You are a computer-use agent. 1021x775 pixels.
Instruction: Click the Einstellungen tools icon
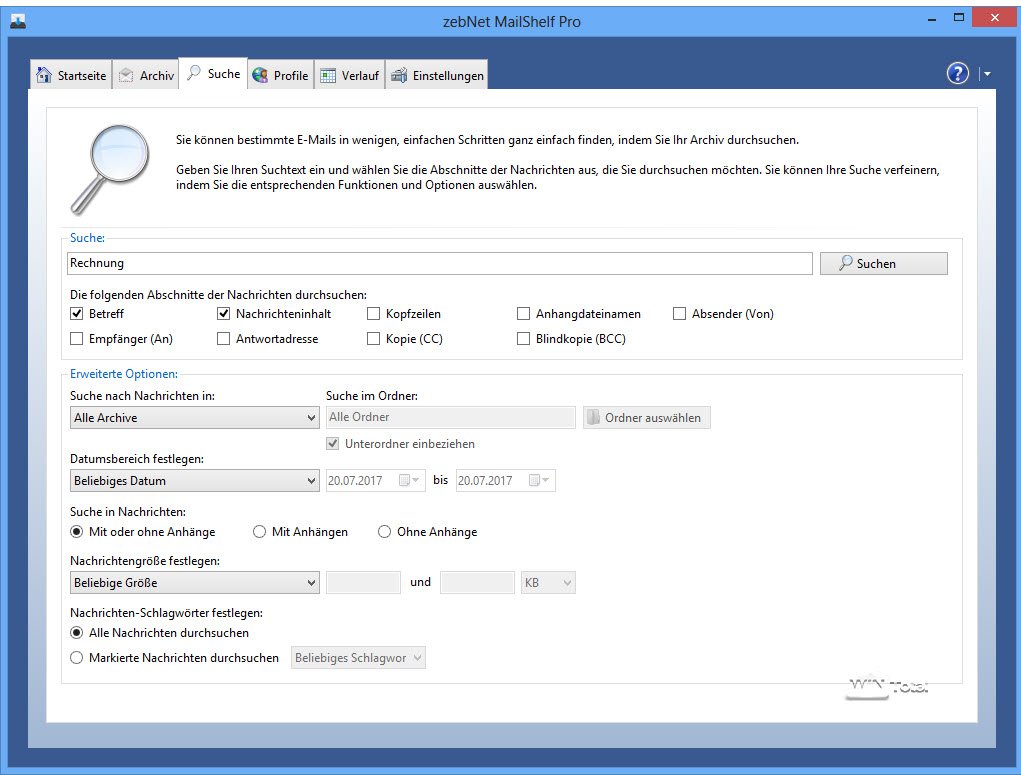[399, 76]
